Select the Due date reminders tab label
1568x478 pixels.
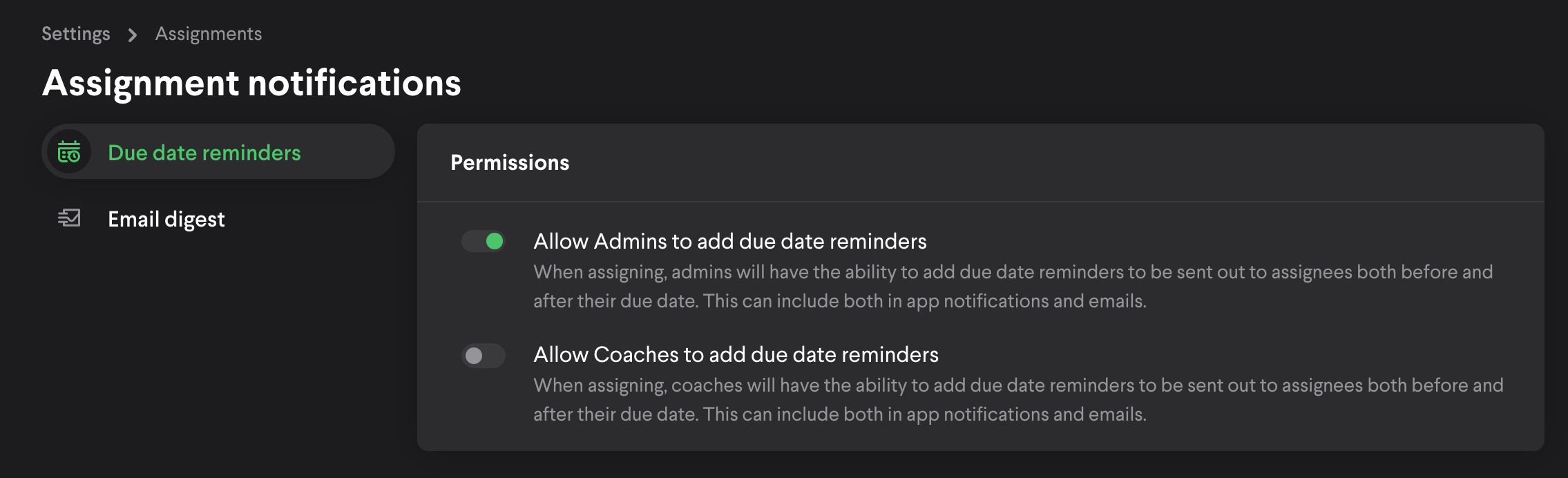204,153
